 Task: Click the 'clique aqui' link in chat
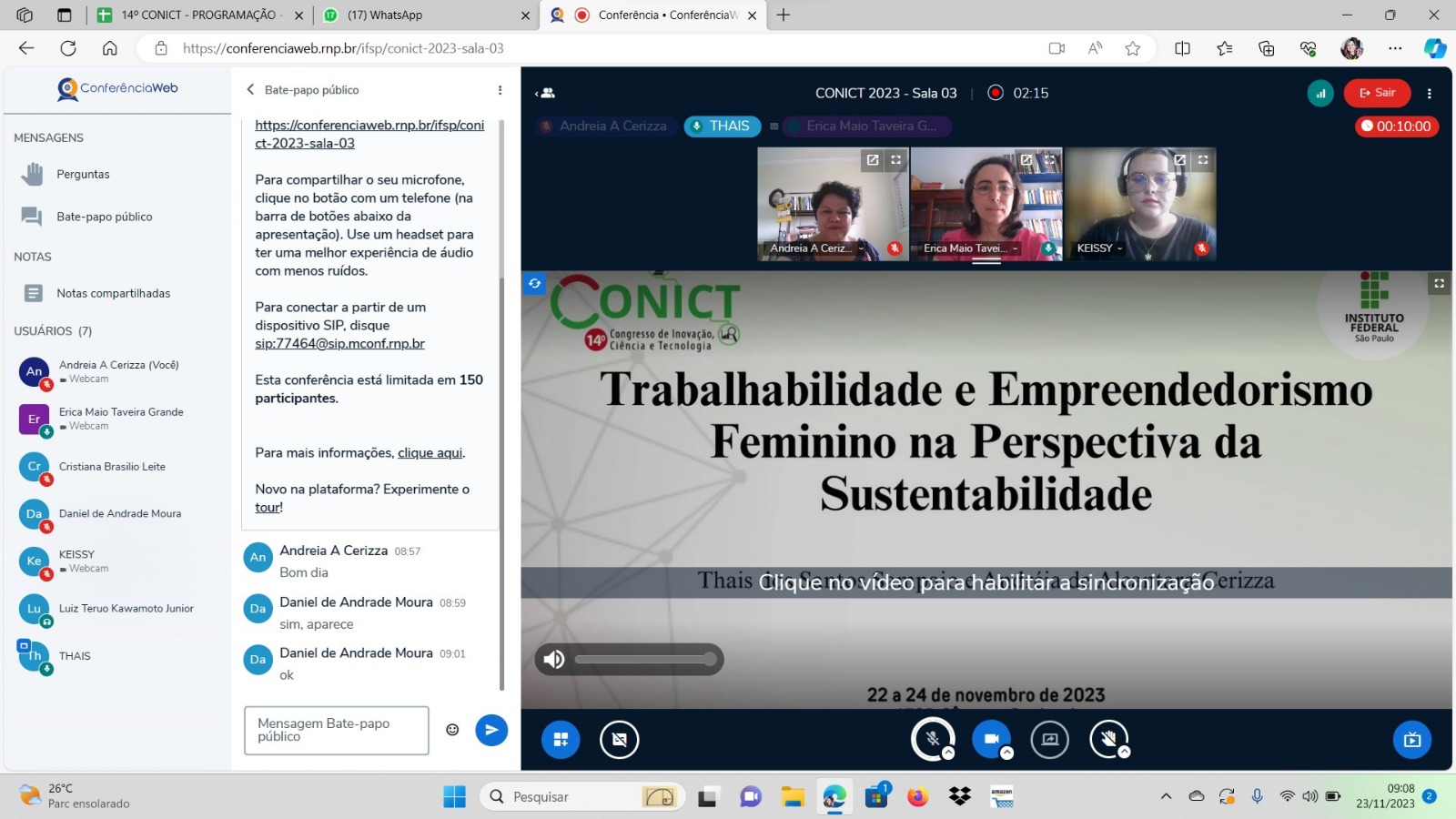click(x=430, y=452)
